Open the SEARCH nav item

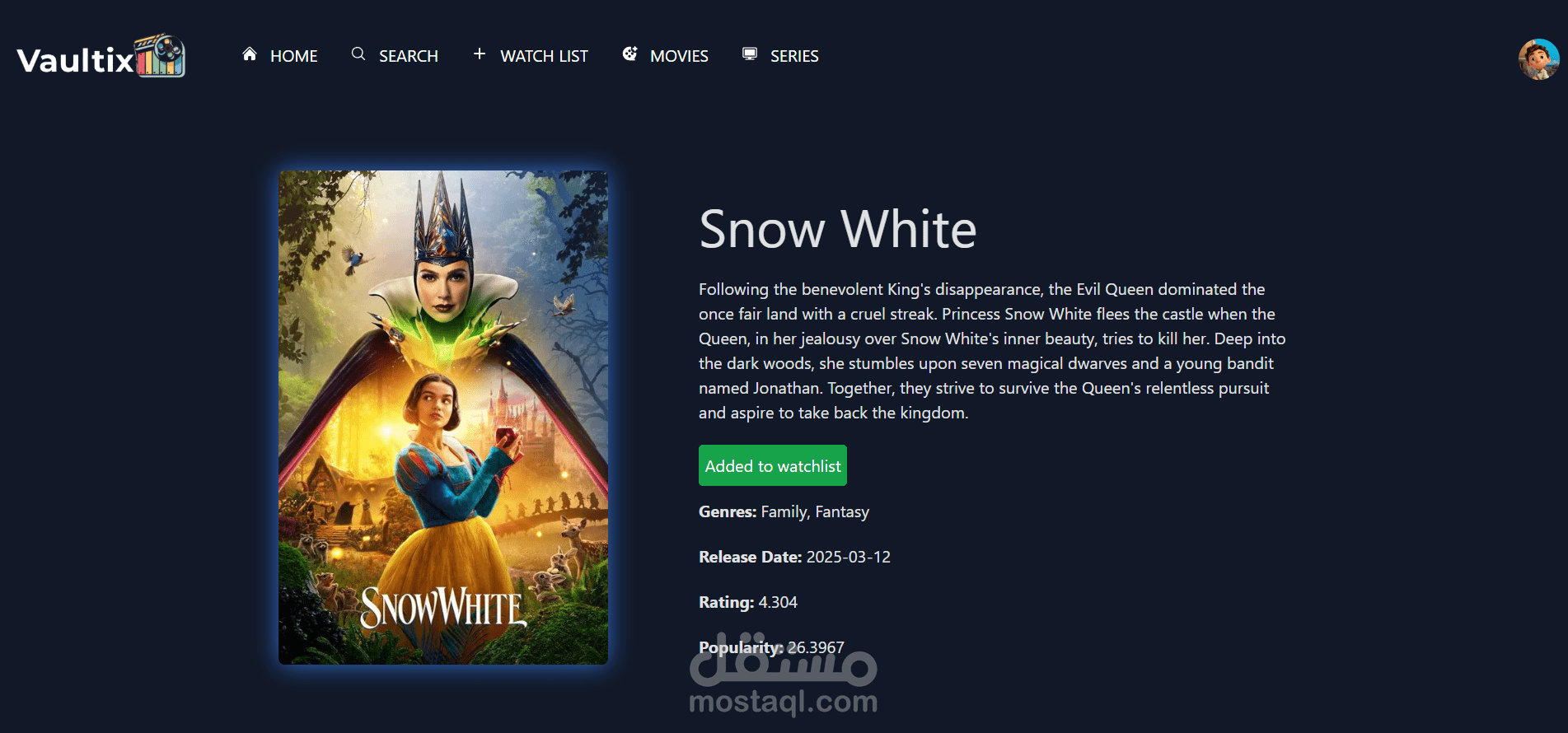pos(409,56)
